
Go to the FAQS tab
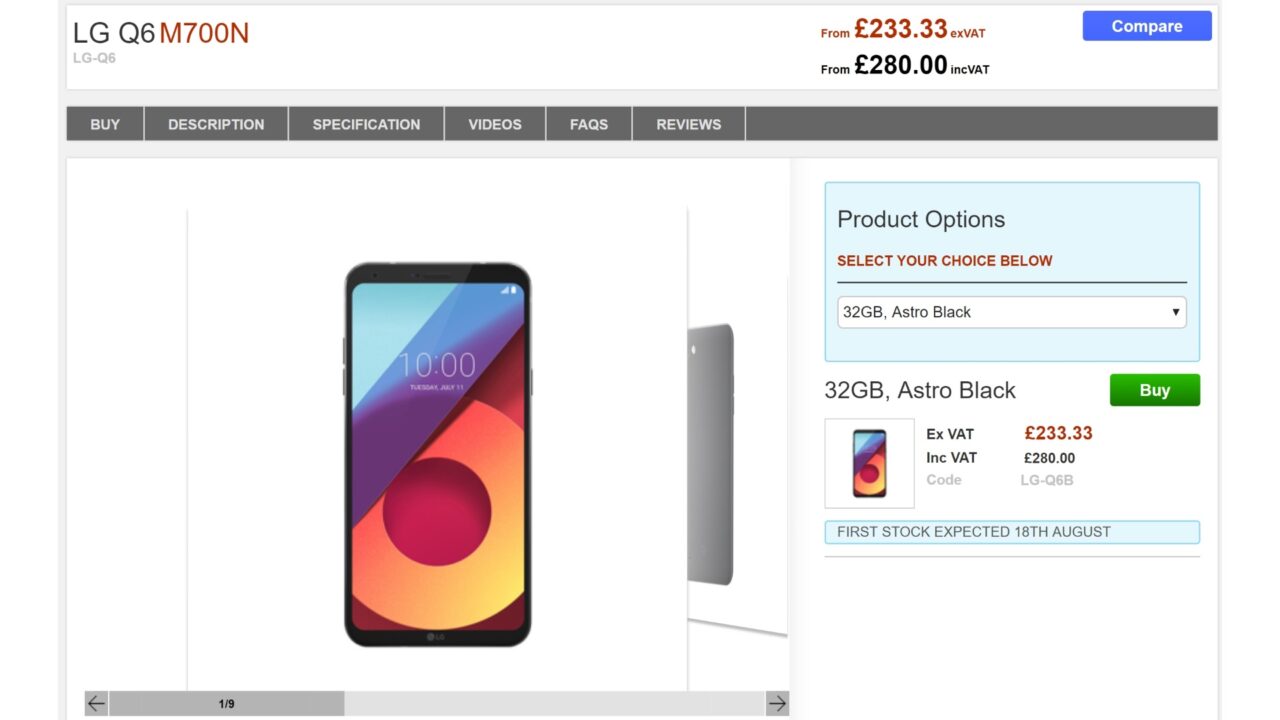point(589,124)
